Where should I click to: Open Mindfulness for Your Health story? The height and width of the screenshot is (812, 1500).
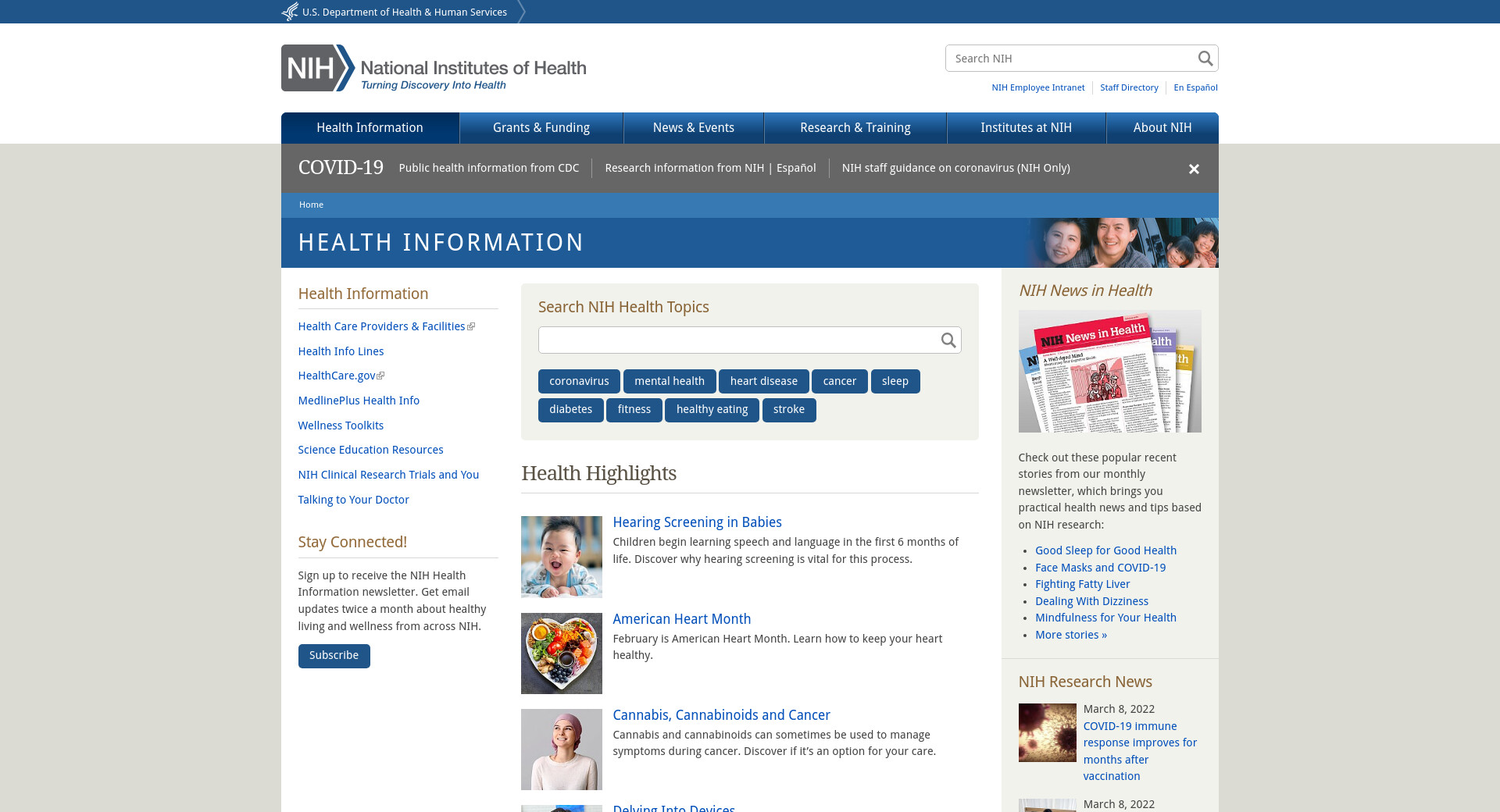click(x=1105, y=618)
